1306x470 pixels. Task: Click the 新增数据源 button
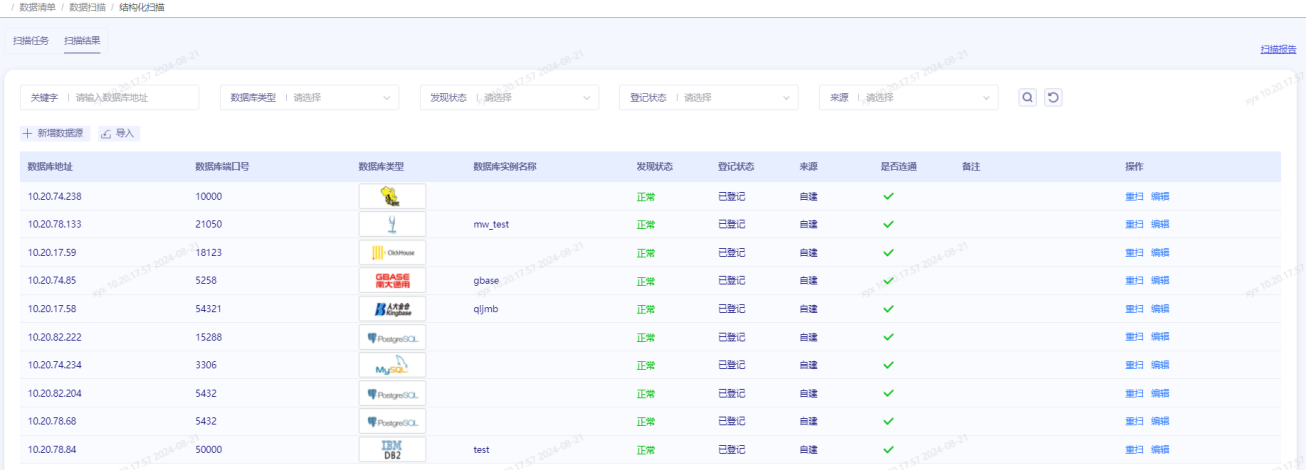click(56, 133)
